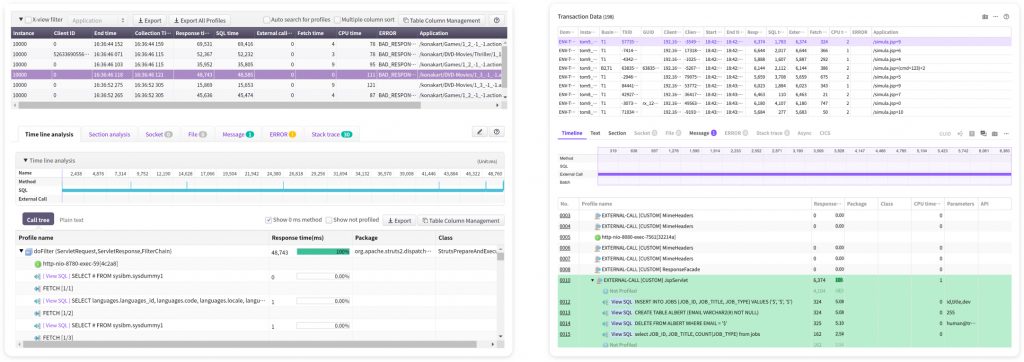This screenshot has width=1024, height=362.
Task: Click the 100% response time bar for doFilter
Action: (x=323, y=251)
